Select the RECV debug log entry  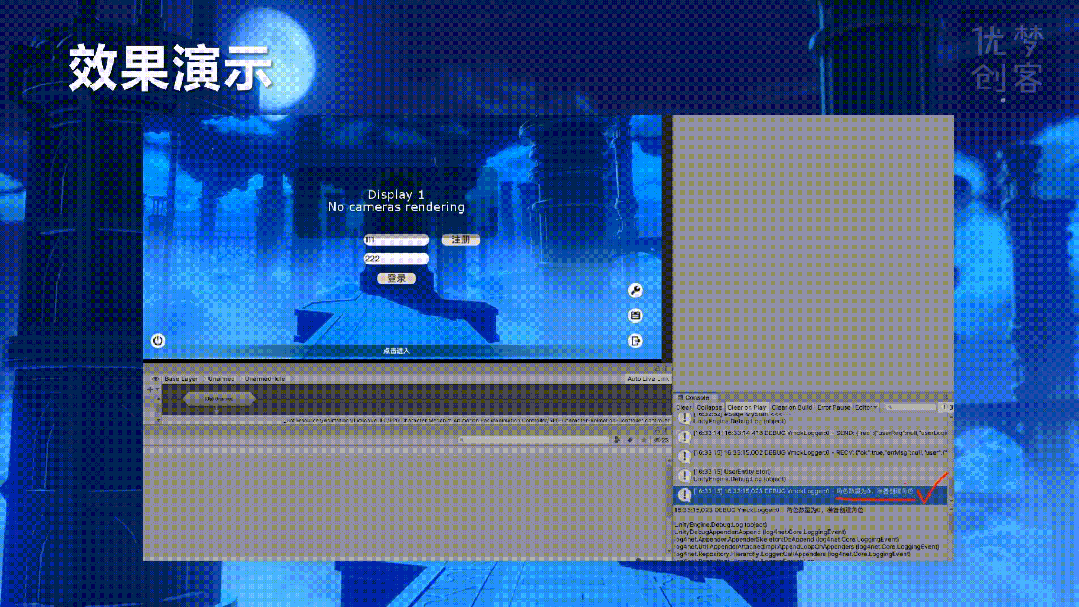tap(811, 456)
